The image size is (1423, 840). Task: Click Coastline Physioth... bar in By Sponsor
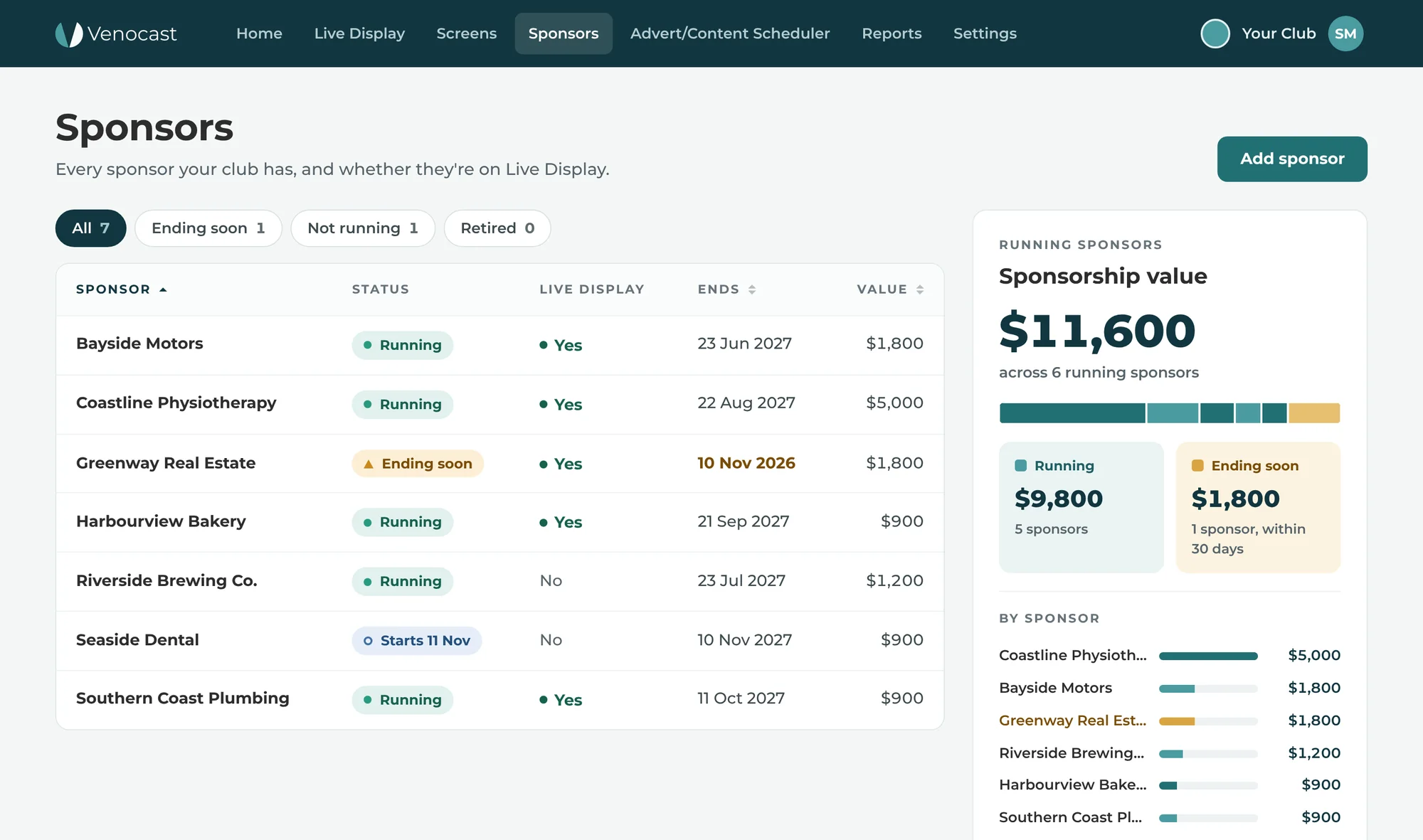[1208, 656]
